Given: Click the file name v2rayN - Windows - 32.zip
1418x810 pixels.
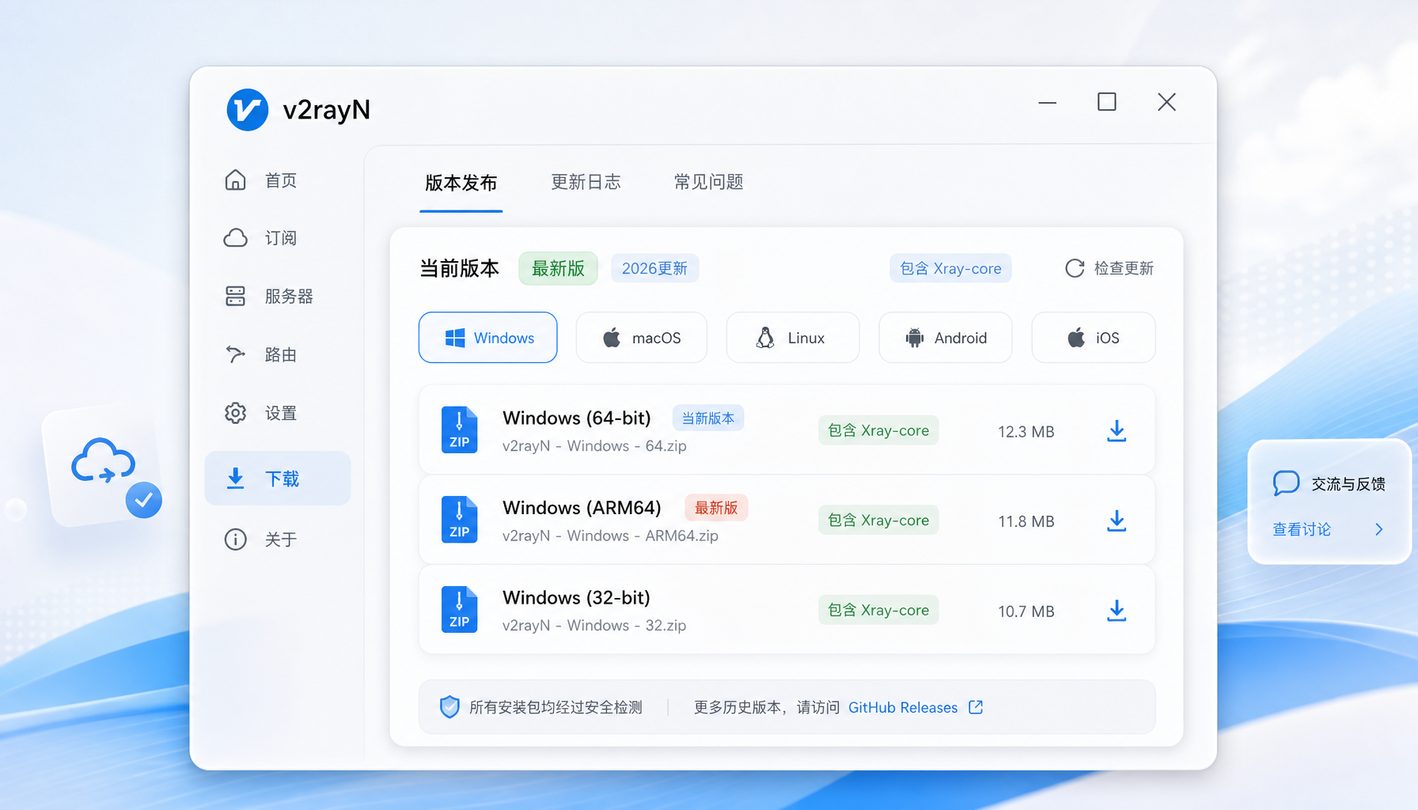Looking at the screenshot, I should click(x=594, y=625).
